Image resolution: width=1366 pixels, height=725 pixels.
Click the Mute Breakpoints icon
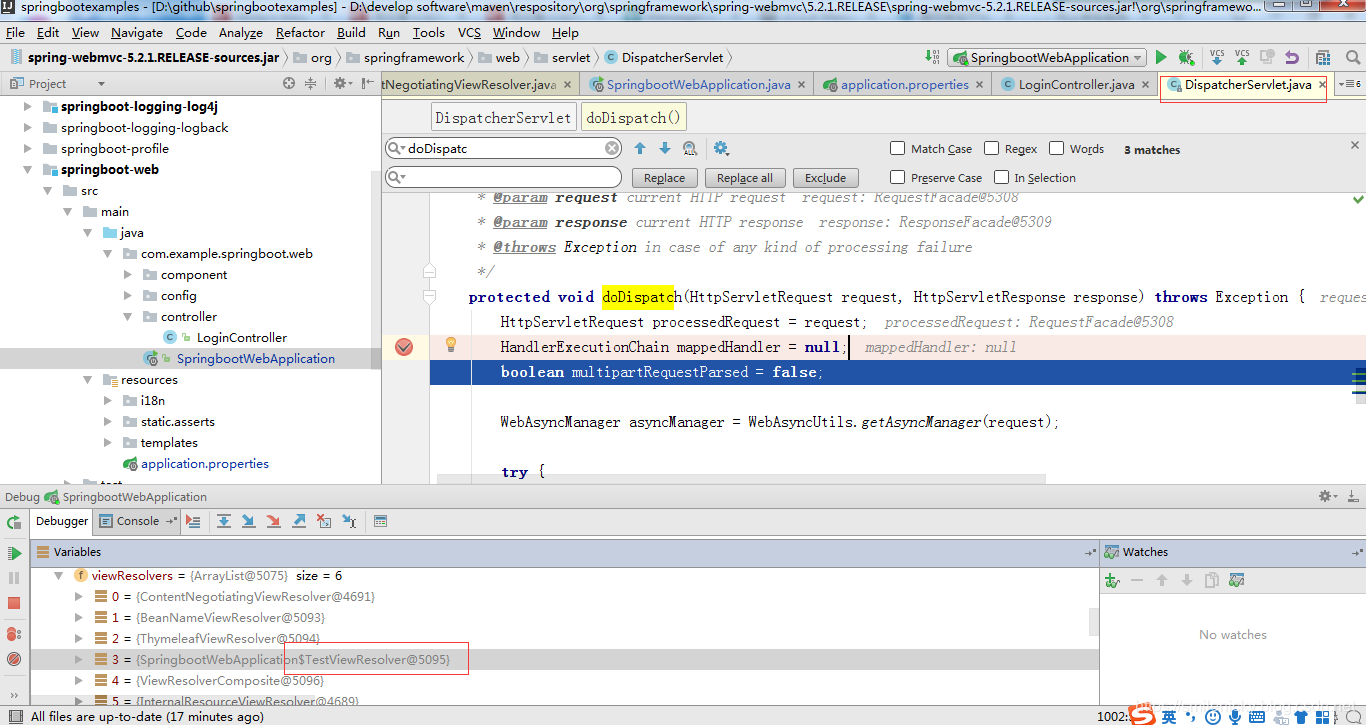tap(14, 659)
